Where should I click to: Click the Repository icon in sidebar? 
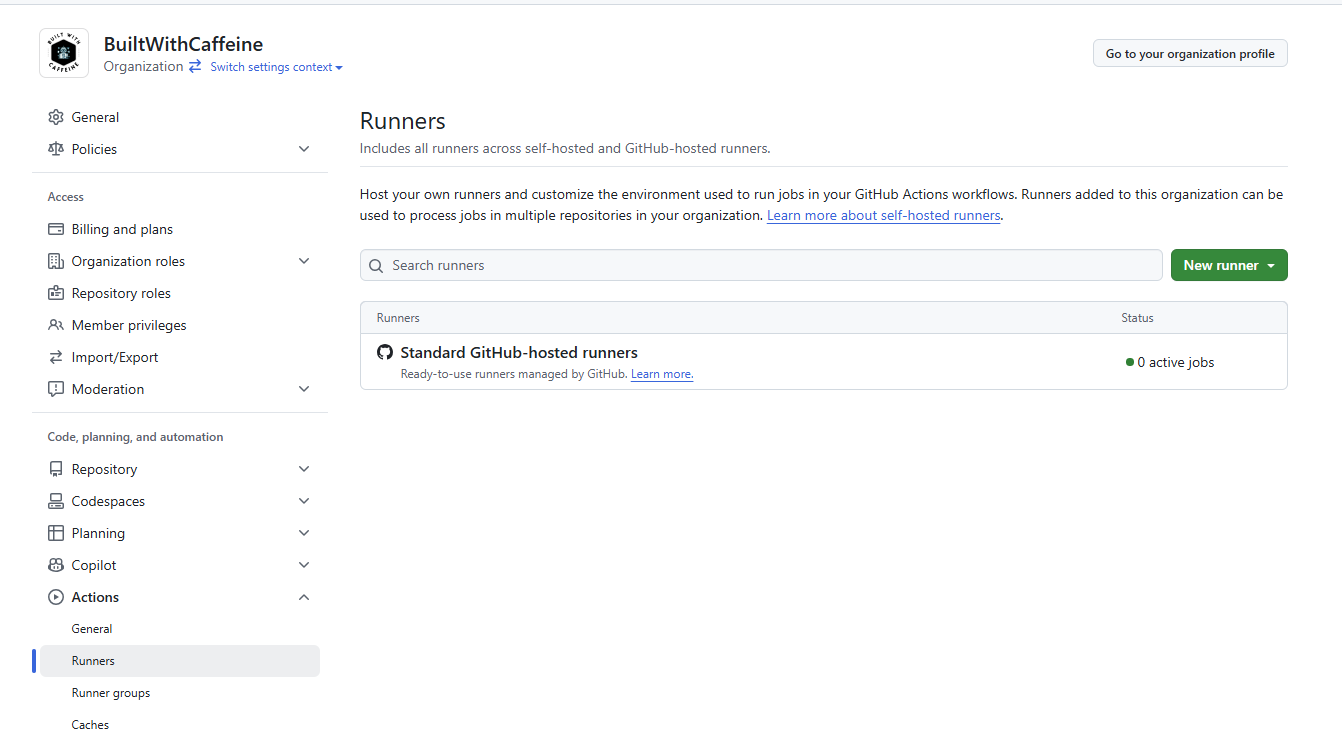[x=56, y=469]
